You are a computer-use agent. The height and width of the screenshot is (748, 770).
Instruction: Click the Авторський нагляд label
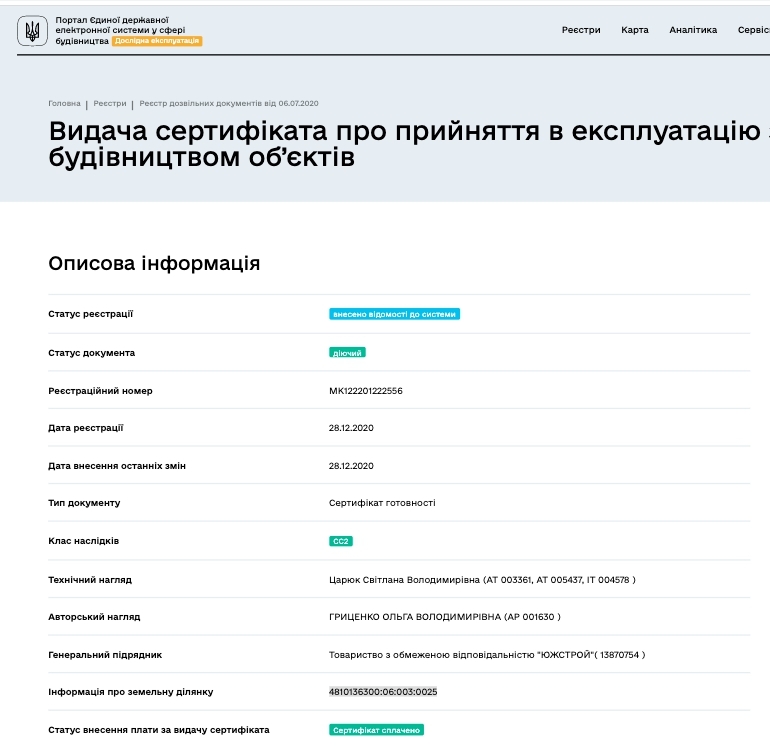(94, 617)
